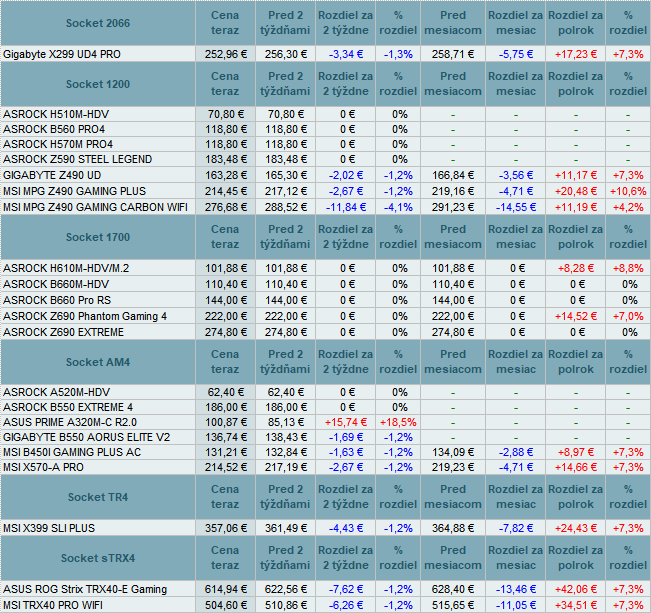Click the 165,30 € two-weeks-ago price
Viewport: 651px width, 613px height.
point(286,175)
